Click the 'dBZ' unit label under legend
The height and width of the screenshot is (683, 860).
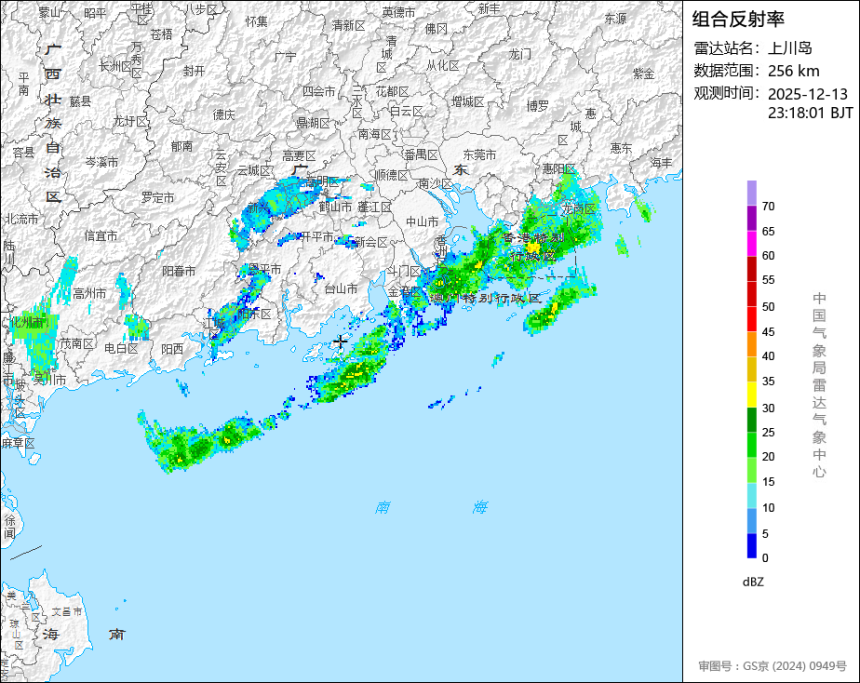click(x=753, y=582)
